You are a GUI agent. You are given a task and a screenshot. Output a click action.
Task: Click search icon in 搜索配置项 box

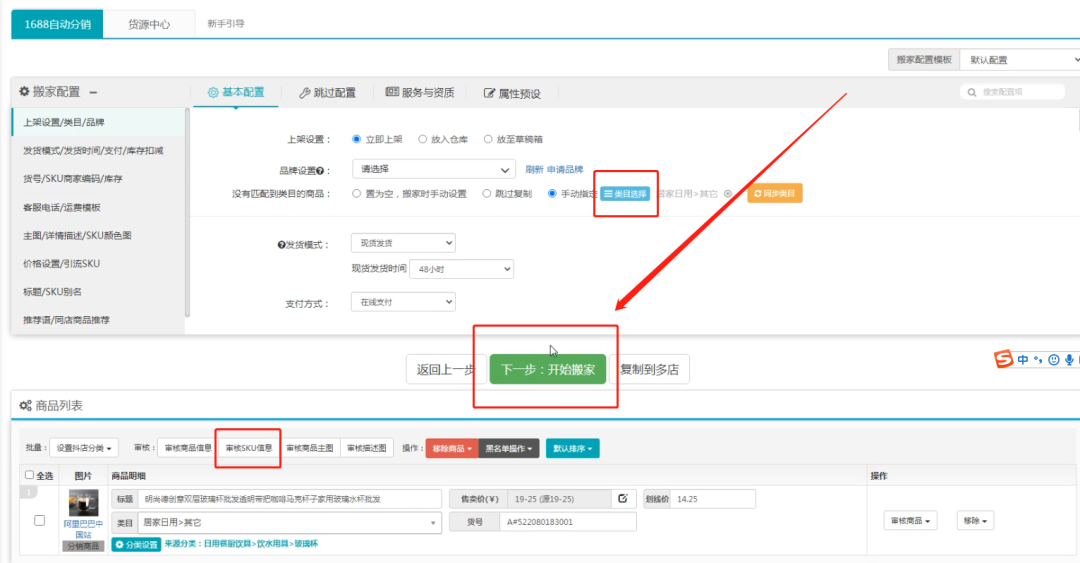pos(972,92)
